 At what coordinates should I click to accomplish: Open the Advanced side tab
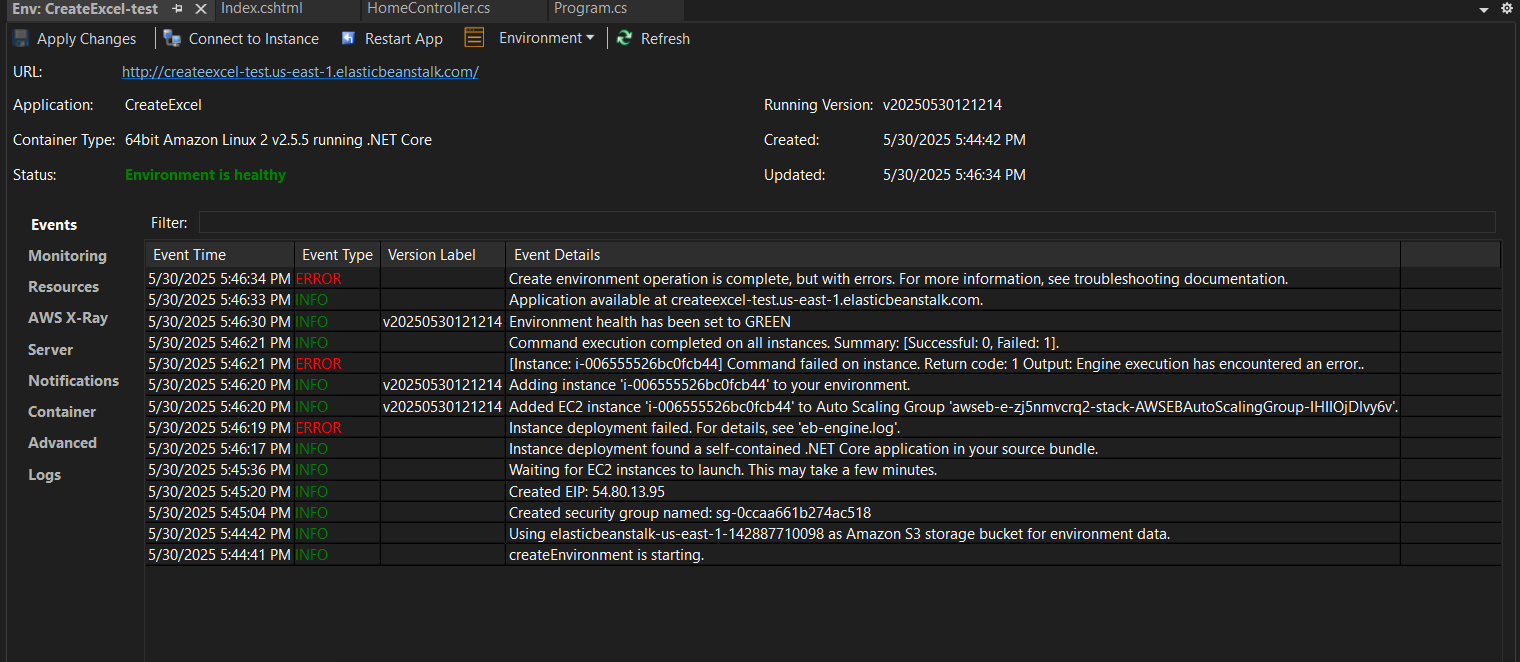(x=62, y=443)
